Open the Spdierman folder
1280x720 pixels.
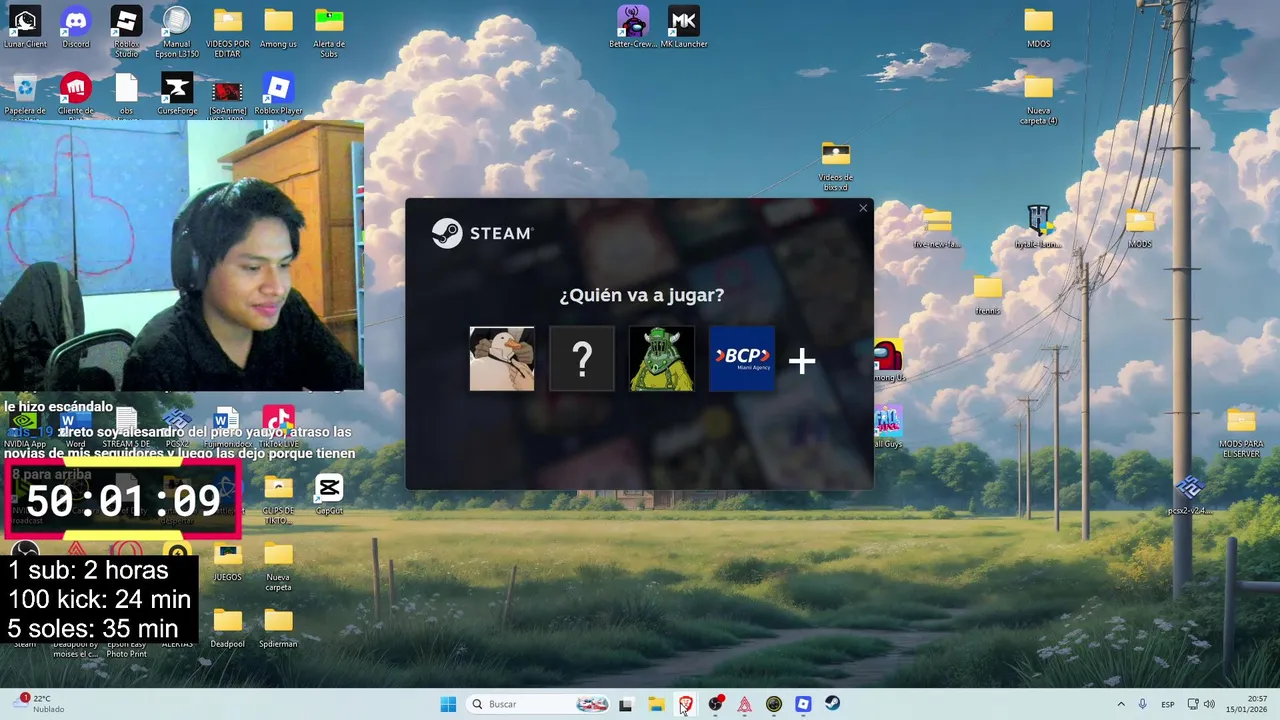(x=278, y=628)
